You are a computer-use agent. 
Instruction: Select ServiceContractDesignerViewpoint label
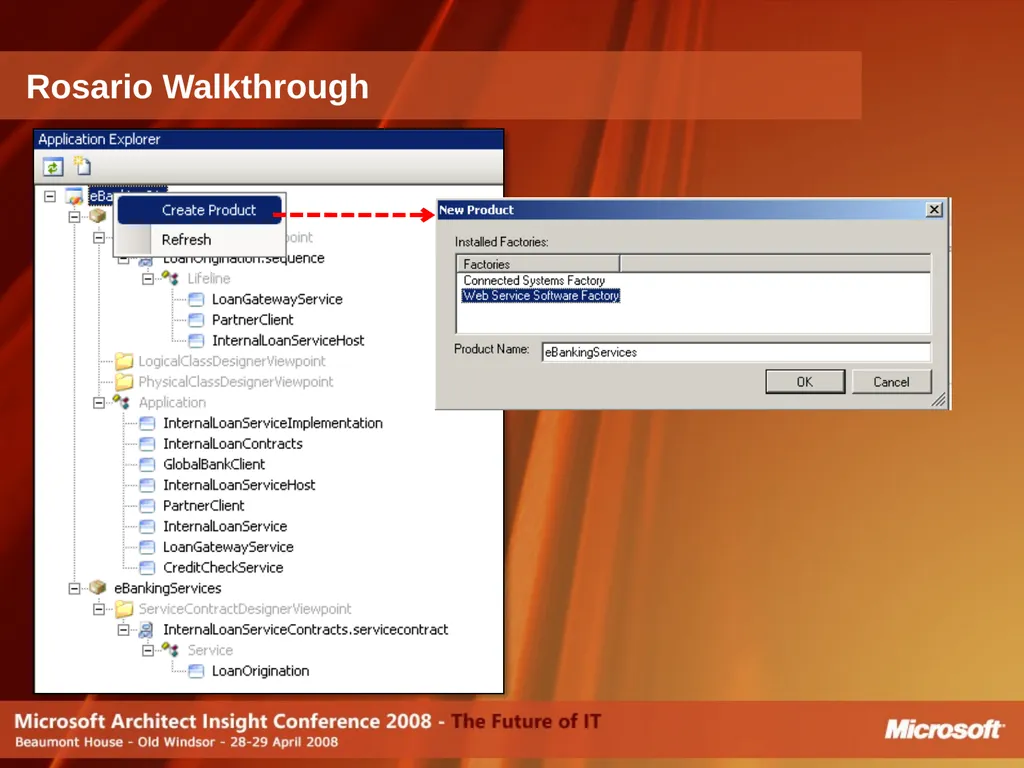pyautogui.click(x=245, y=609)
